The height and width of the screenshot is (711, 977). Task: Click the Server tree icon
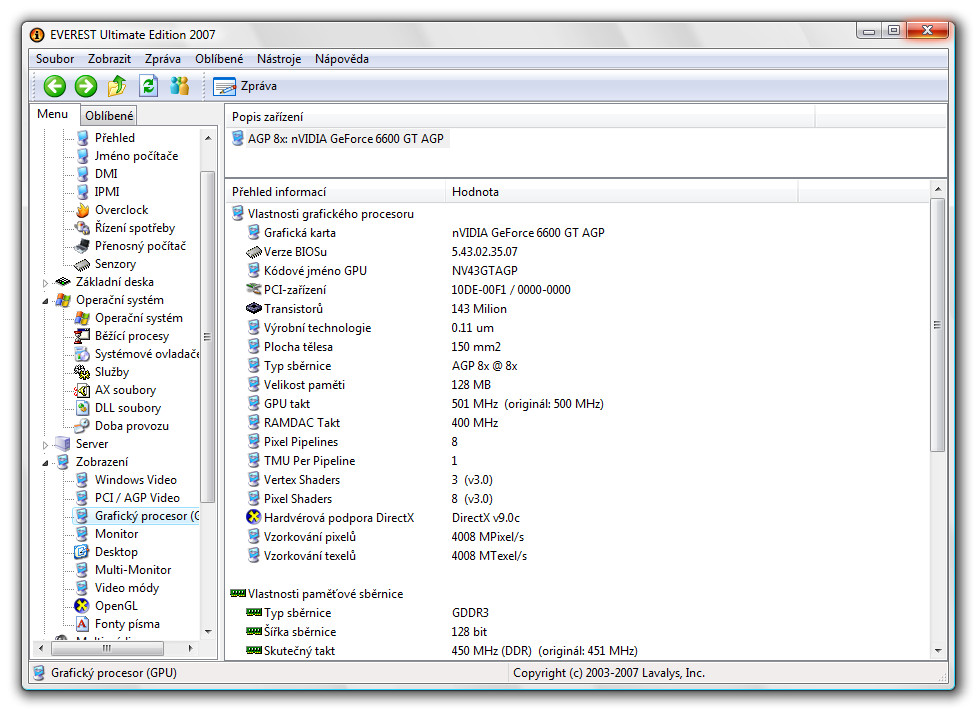pos(63,444)
